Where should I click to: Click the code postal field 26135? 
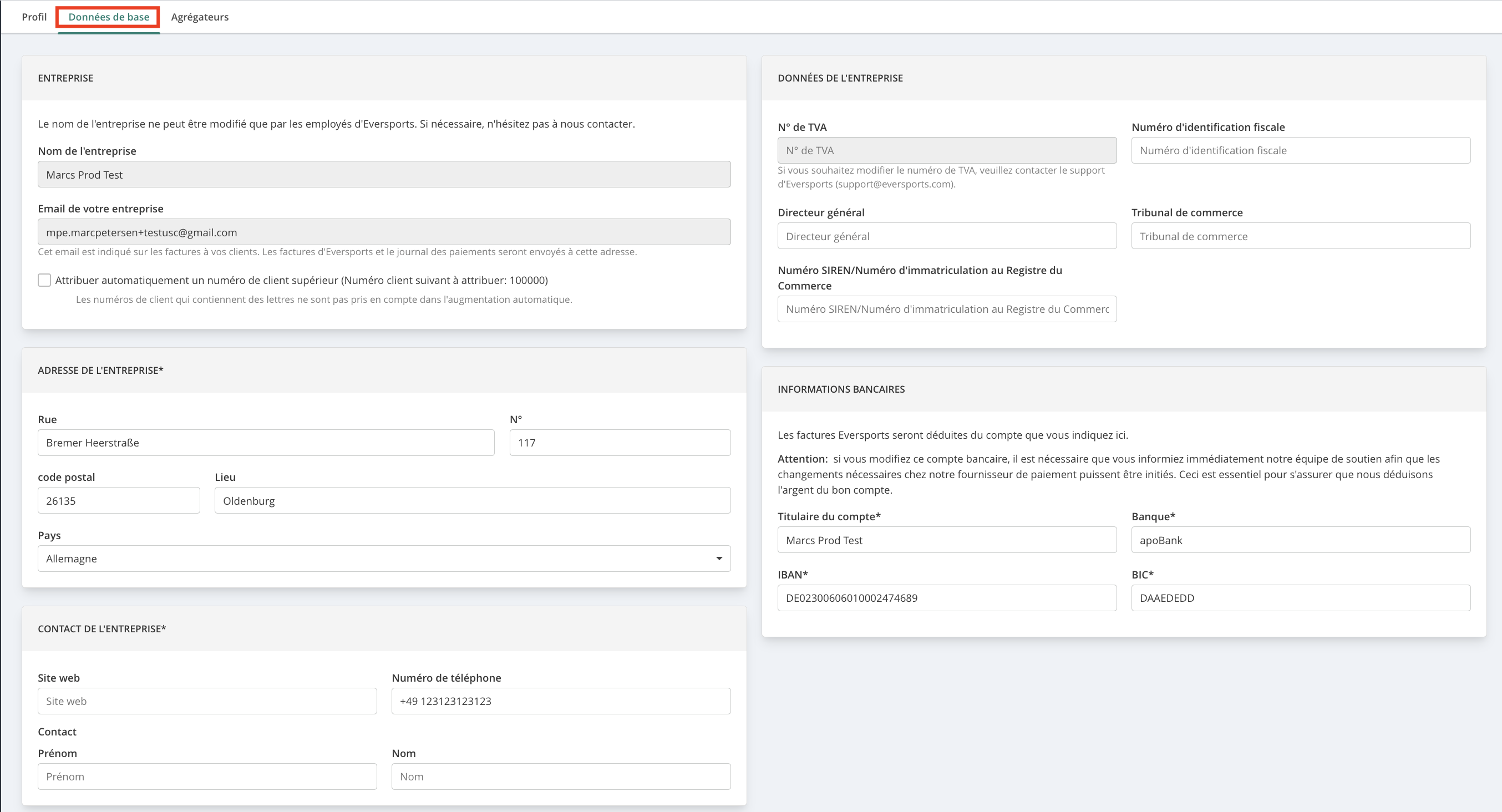119,500
